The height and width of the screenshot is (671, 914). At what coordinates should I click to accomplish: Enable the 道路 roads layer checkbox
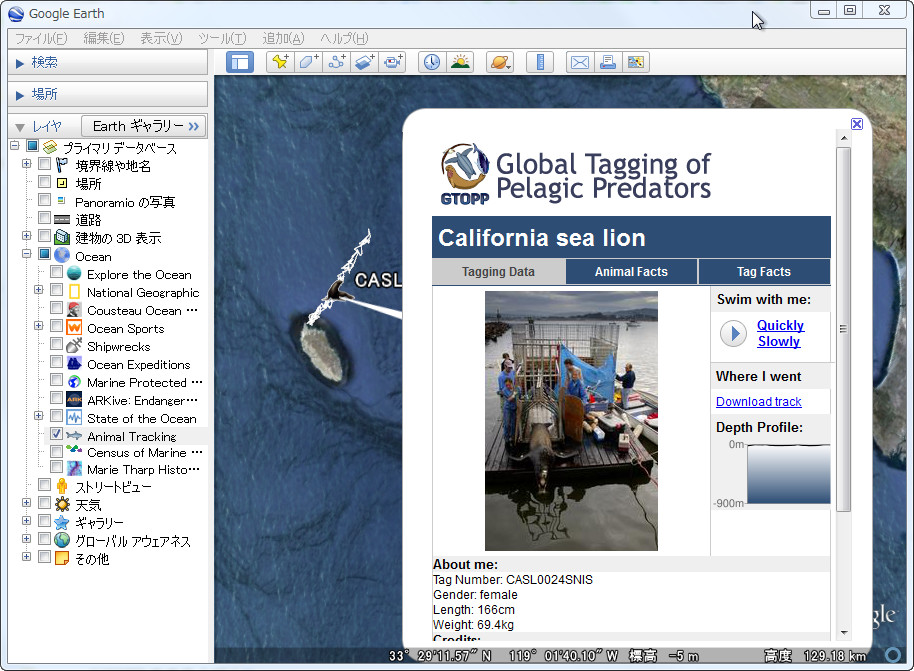pyautogui.click(x=44, y=217)
